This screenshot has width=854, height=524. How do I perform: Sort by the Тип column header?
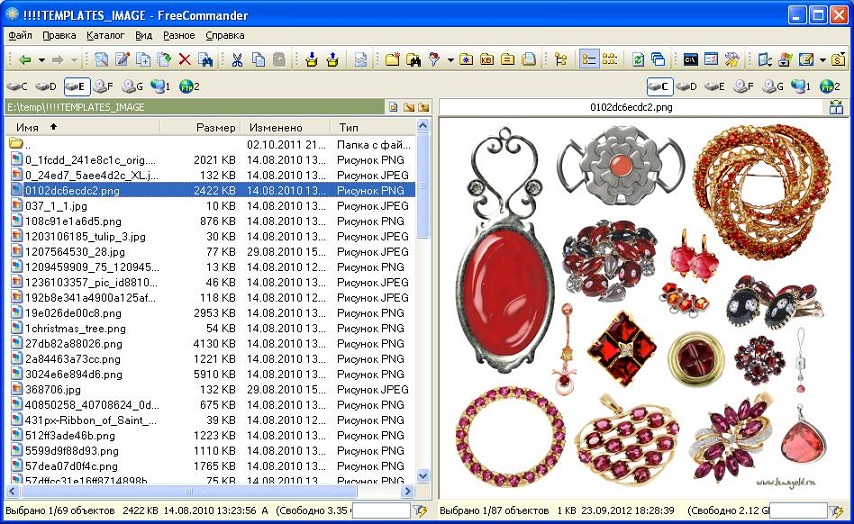373,127
